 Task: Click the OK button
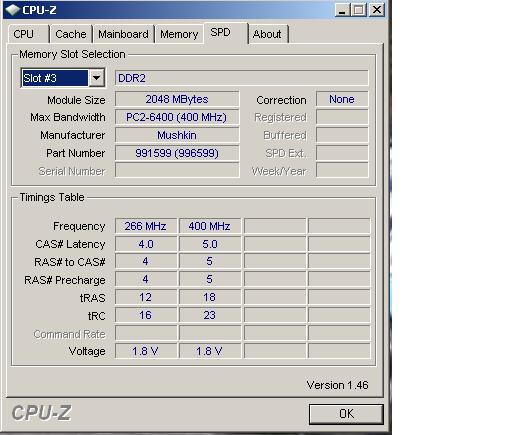(346, 414)
